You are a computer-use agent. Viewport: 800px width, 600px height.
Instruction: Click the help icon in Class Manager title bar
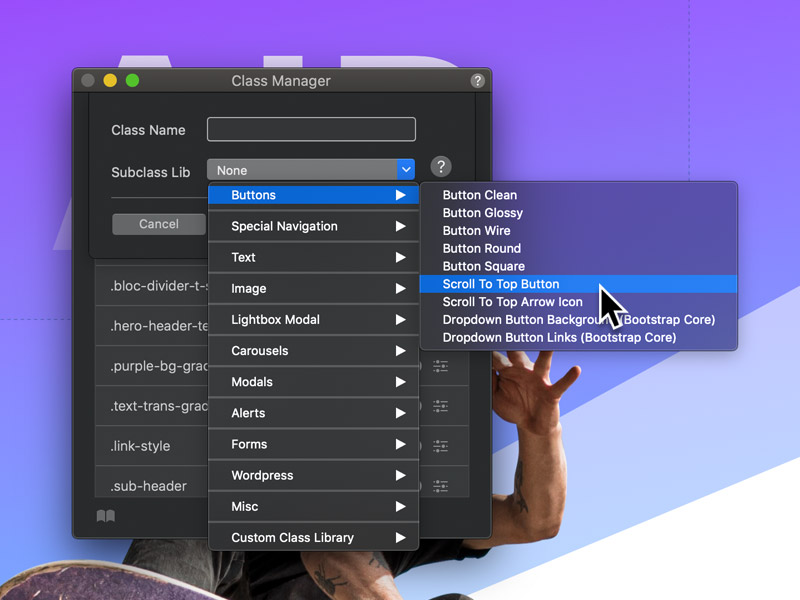477,81
